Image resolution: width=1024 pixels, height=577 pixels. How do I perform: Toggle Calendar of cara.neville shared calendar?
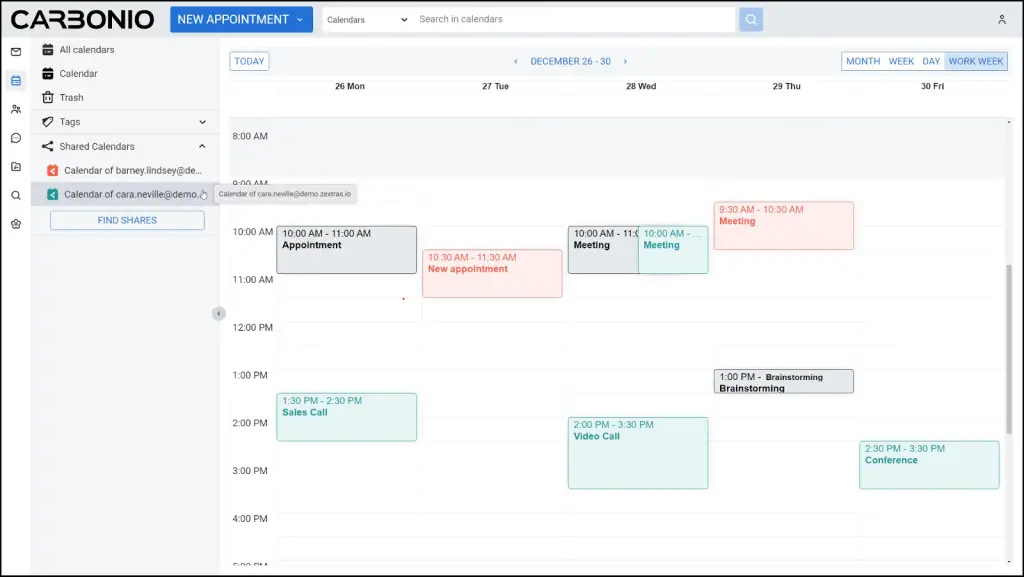tap(125, 195)
